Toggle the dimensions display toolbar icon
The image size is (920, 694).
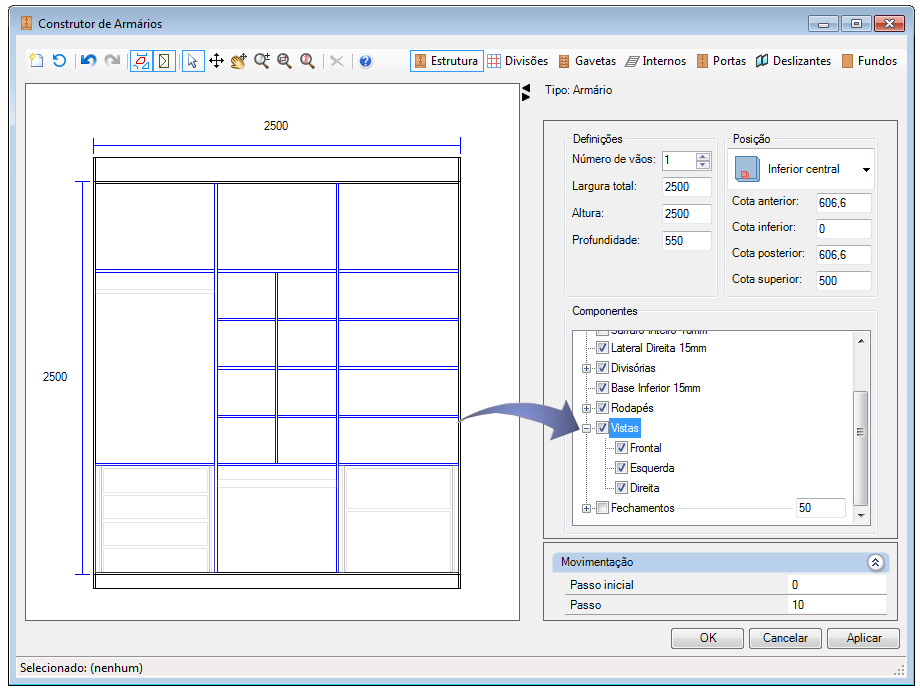click(x=141, y=61)
